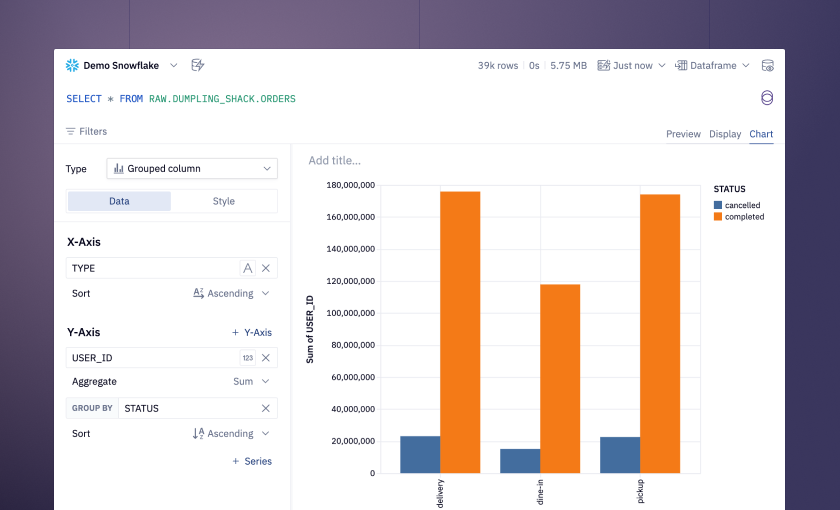Click the text type icon in TYPE field
The image size is (840, 510).
point(248,268)
